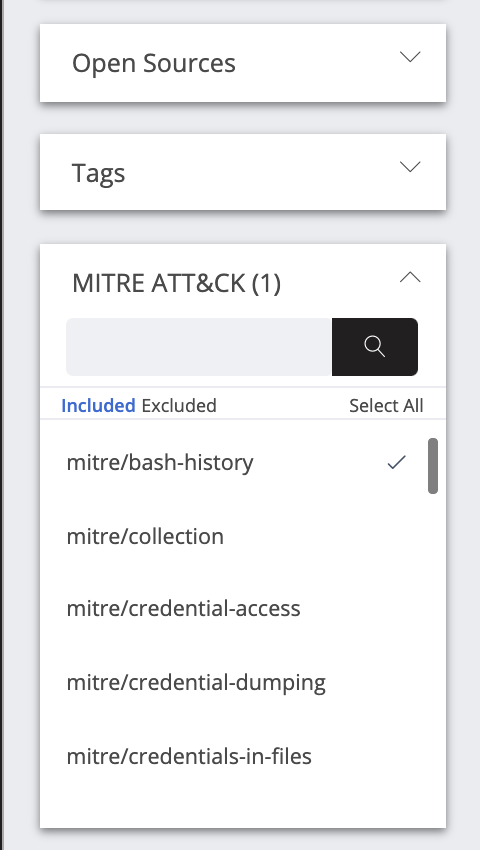This screenshot has height=850, width=480.
Task: Expand the Tags panel chevron
Action: tap(410, 166)
